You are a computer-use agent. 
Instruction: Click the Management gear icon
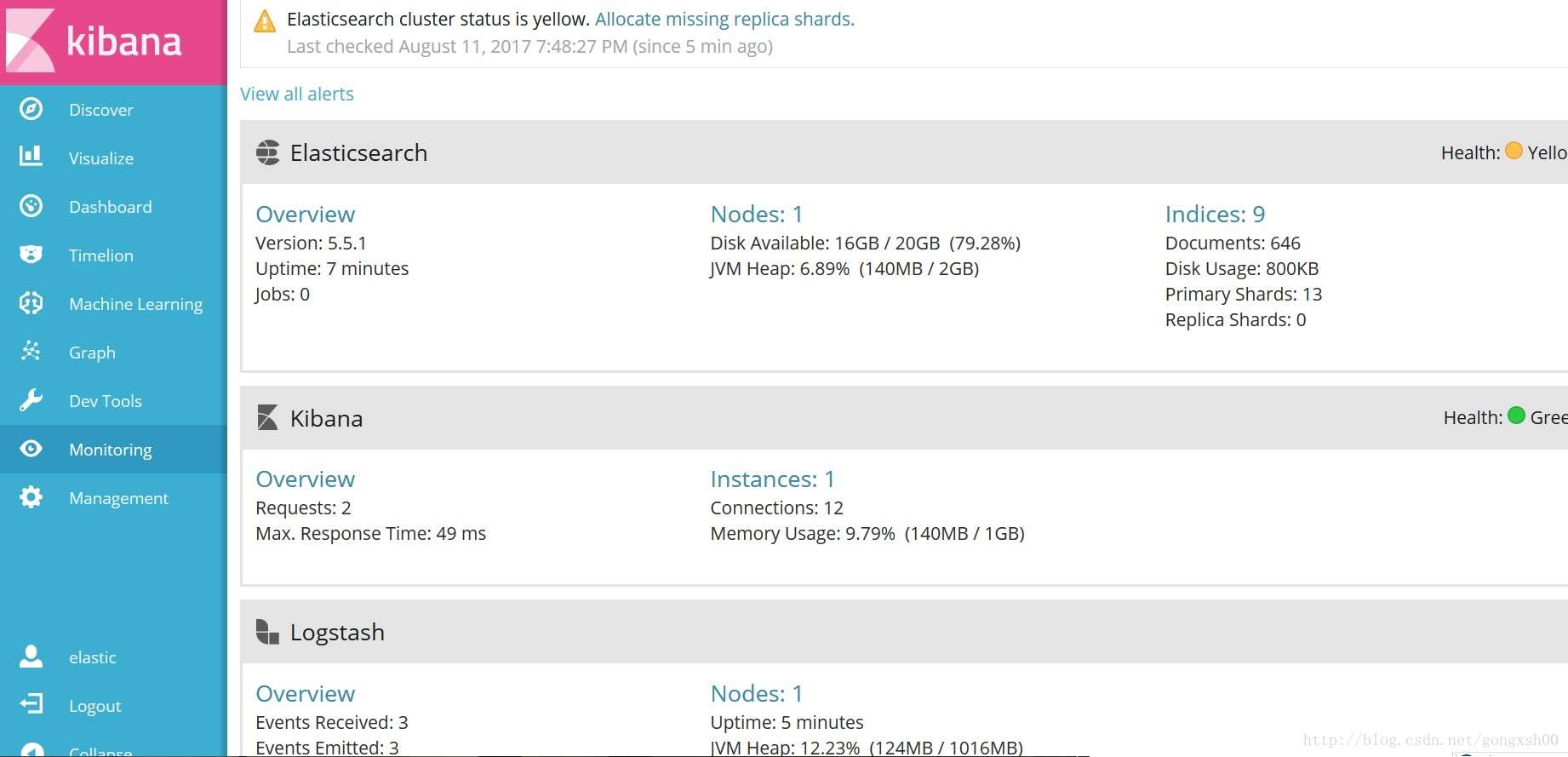(31, 497)
